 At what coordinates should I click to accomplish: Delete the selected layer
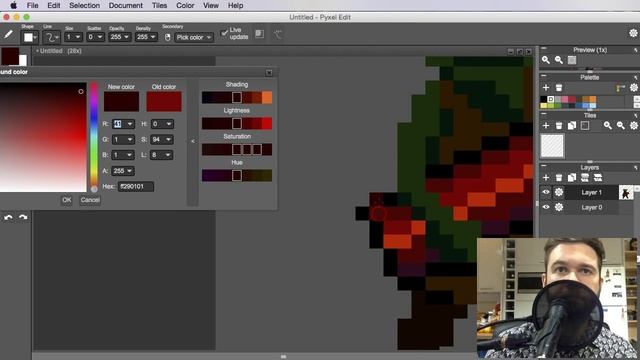point(559,178)
